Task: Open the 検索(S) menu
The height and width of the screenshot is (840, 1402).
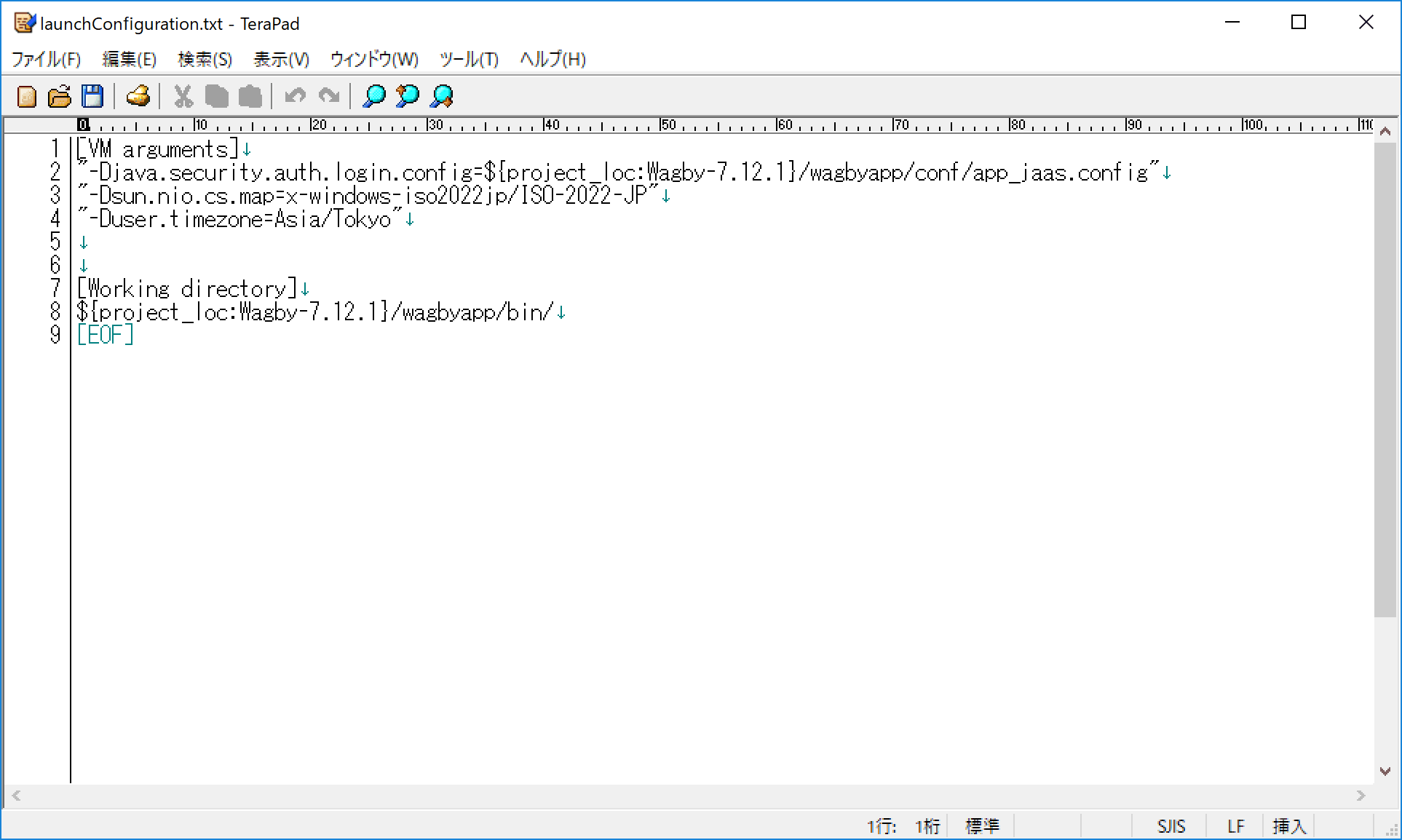Action: [205, 59]
